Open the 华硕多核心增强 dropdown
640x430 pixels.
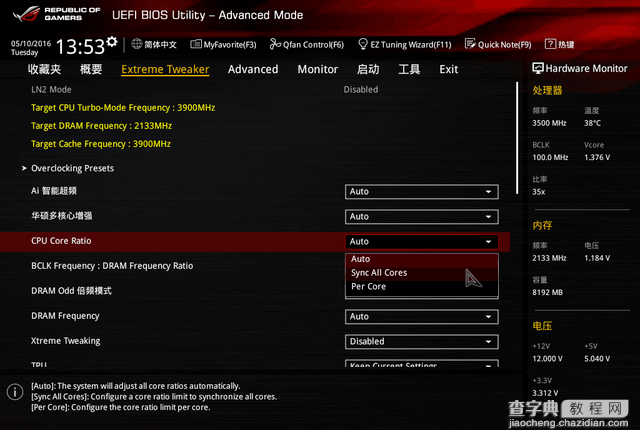point(422,217)
